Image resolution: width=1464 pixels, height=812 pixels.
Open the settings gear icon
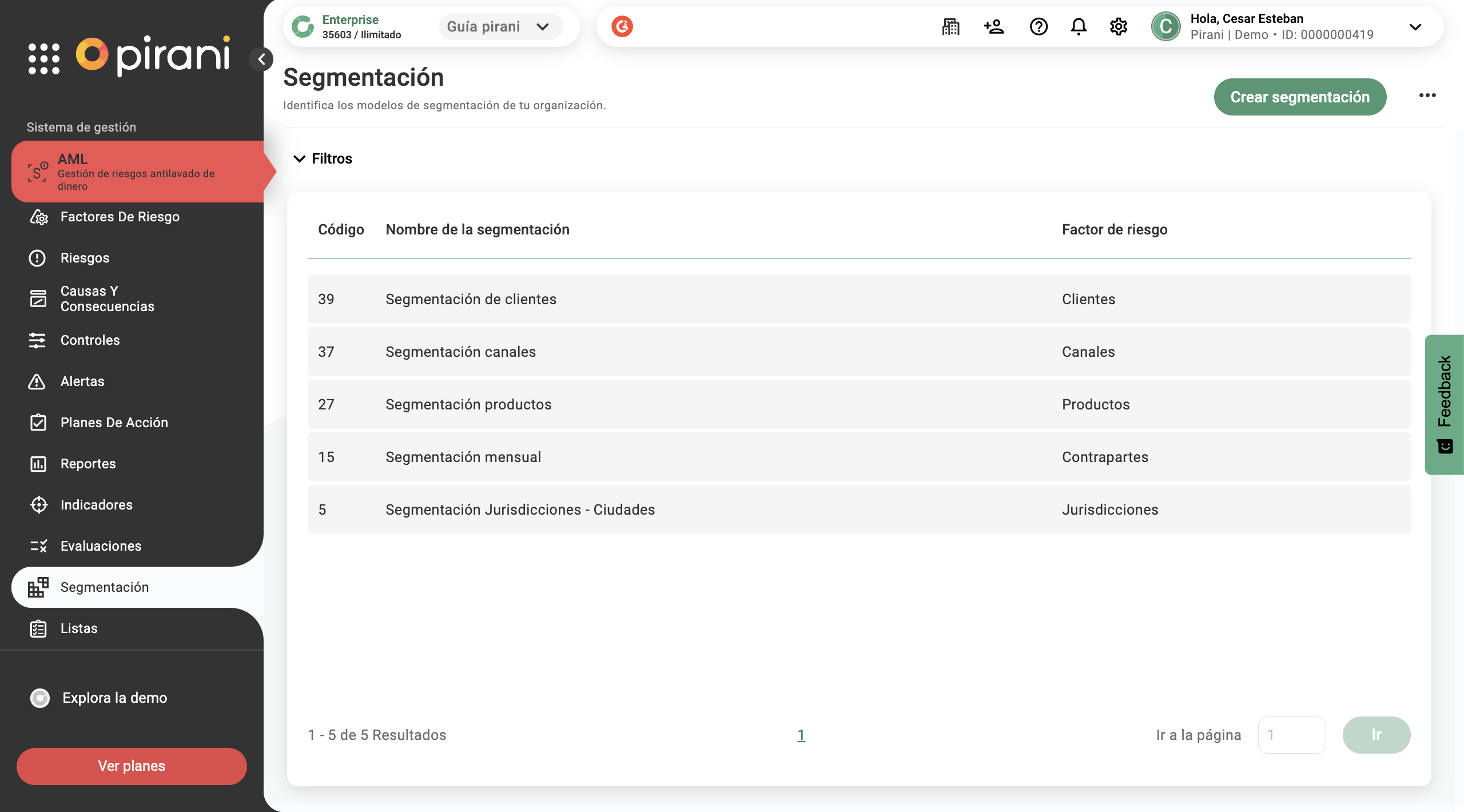pyautogui.click(x=1118, y=26)
